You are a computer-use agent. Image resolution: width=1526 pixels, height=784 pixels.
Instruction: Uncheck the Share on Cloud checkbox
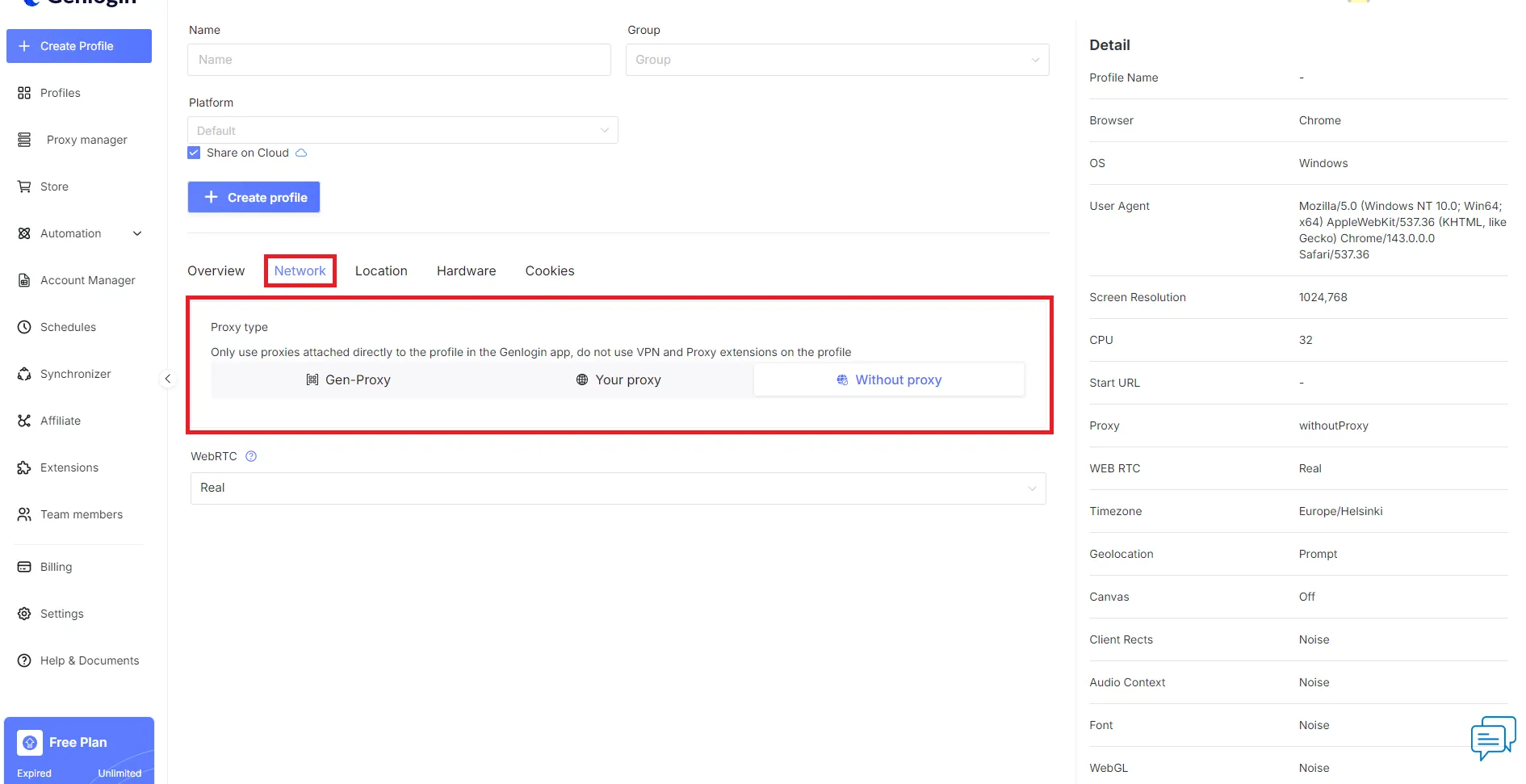point(194,153)
